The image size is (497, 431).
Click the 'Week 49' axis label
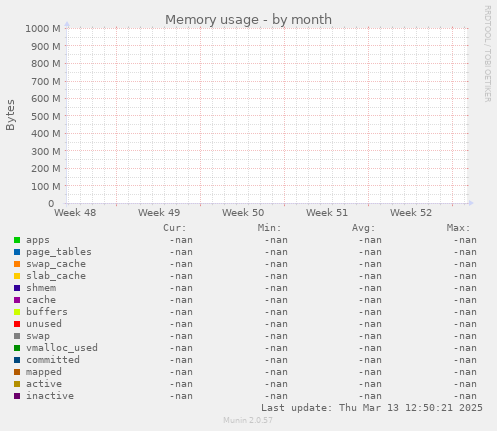(x=159, y=213)
